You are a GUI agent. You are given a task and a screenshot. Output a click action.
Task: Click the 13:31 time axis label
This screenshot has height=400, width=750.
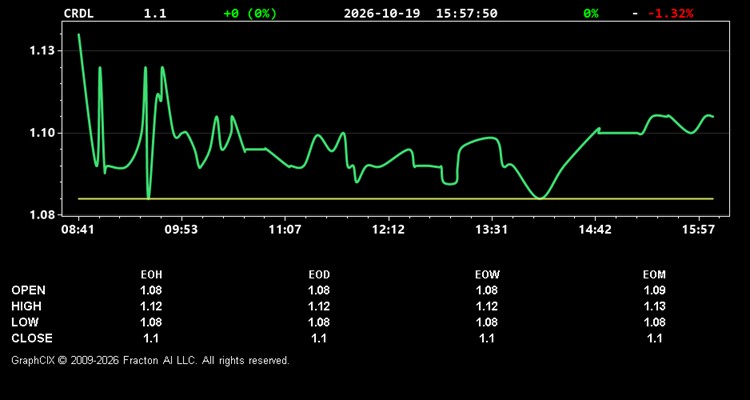pos(491,229)
